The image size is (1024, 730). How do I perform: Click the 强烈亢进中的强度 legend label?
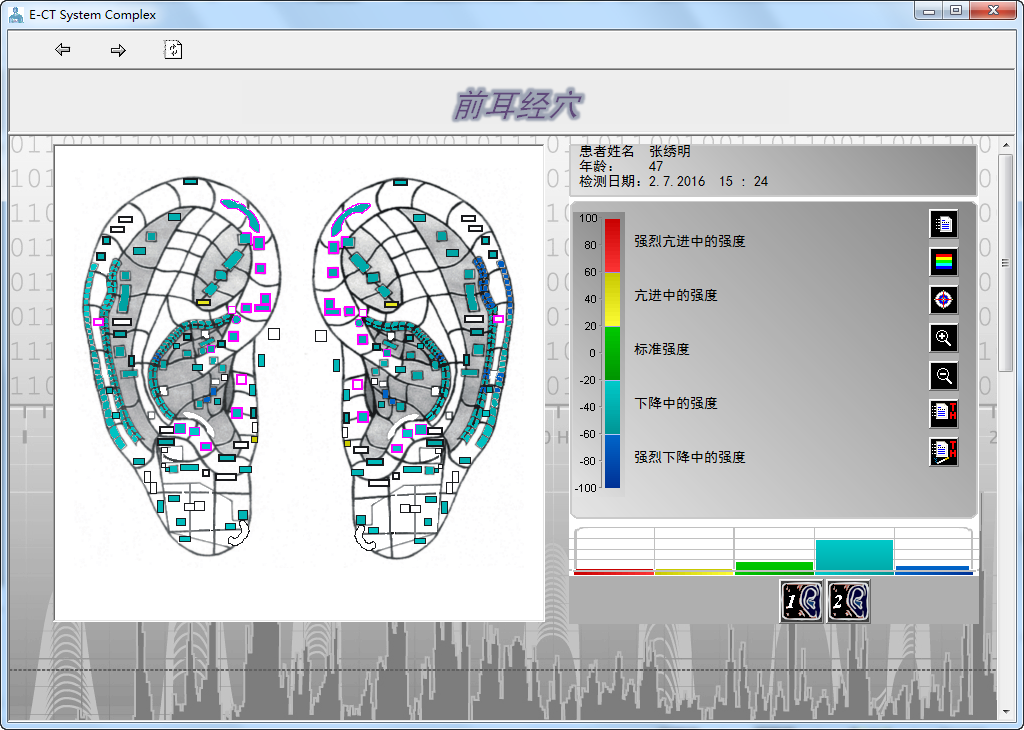coord(690,242)
